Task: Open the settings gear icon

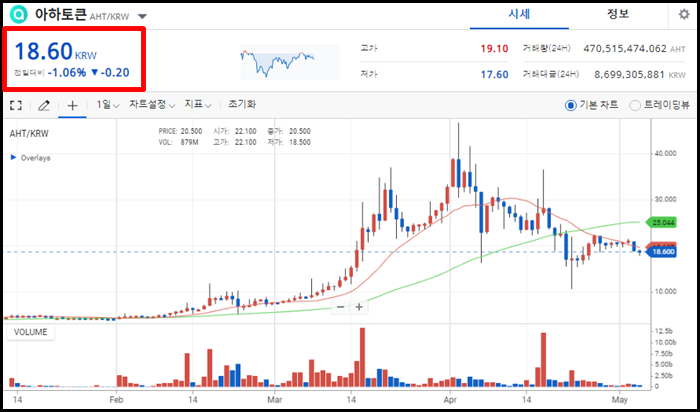Action: pyautogui.click(x=683, y=14)
